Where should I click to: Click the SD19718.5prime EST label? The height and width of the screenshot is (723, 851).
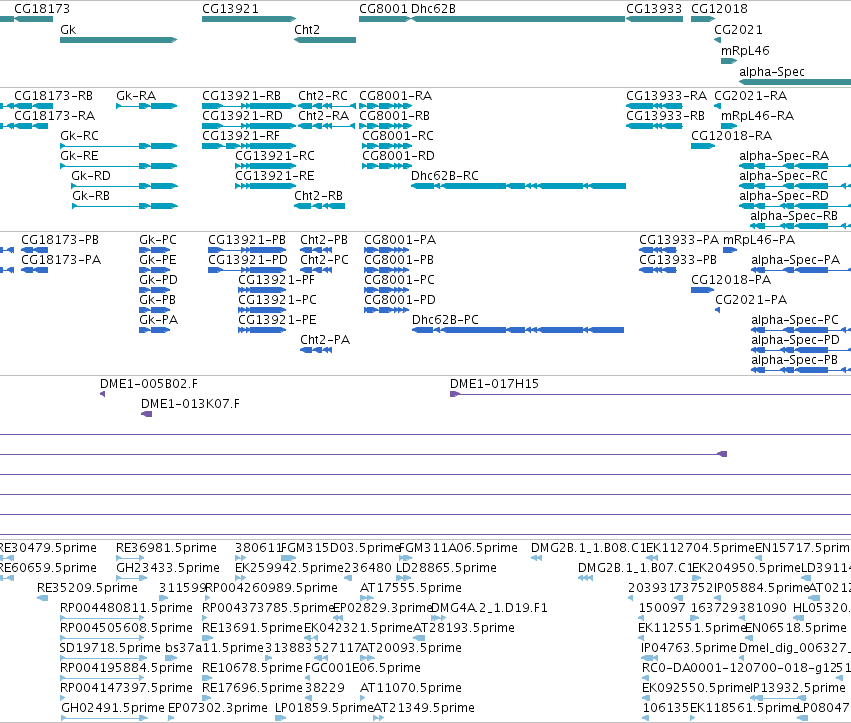coord(110,648)
